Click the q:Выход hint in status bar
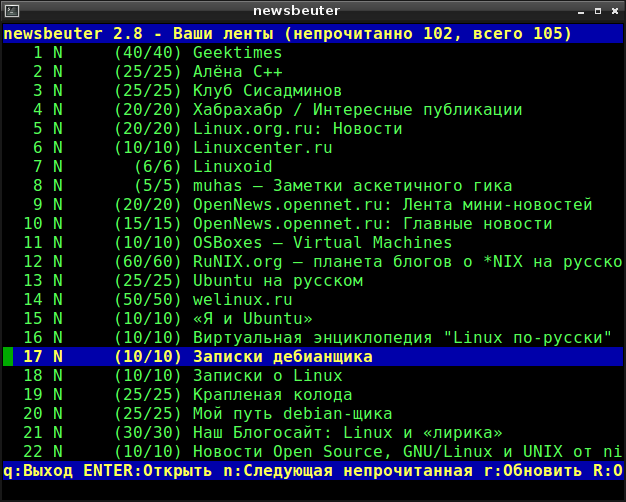This screenshot has width=626, height=502. pos(38,471)
